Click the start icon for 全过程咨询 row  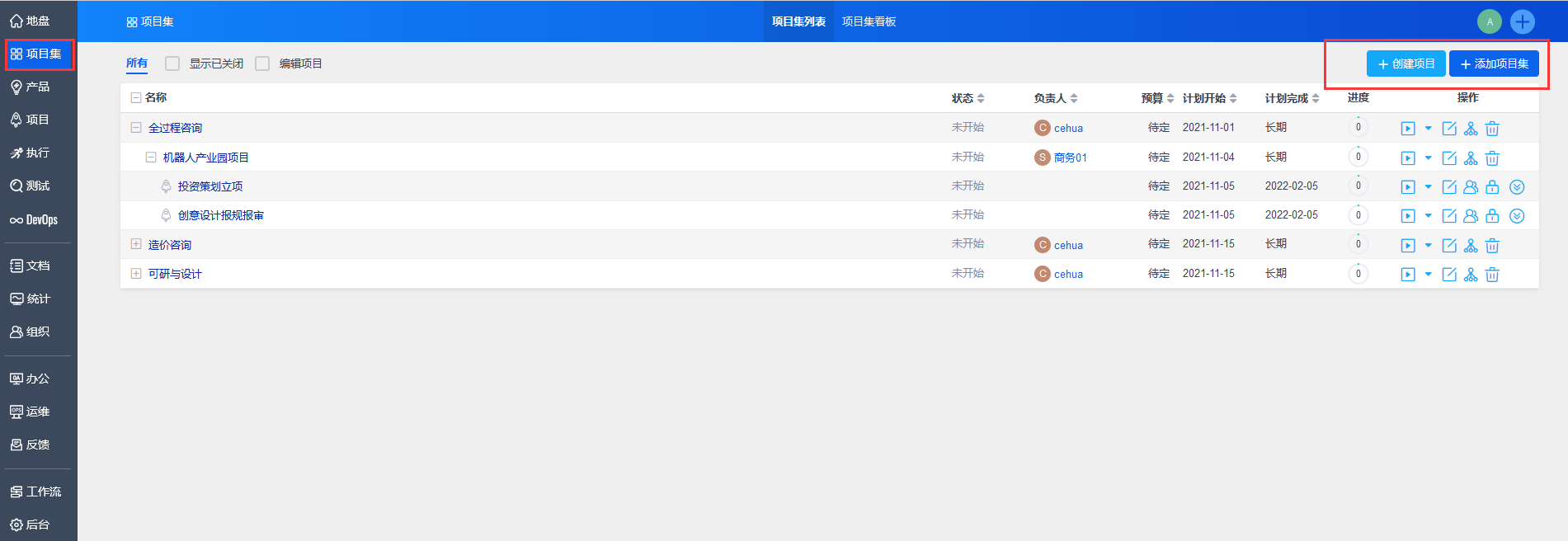pos(1408,129)
